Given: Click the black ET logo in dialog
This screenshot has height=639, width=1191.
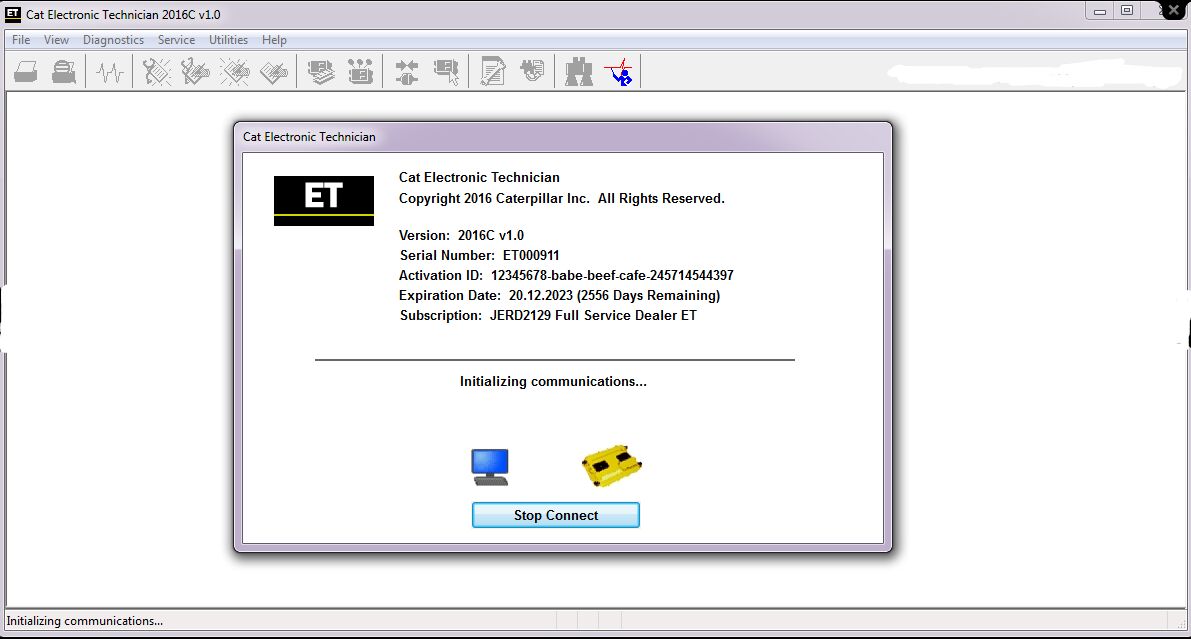Looking at the screenshot, I should (x=324, y=201).
